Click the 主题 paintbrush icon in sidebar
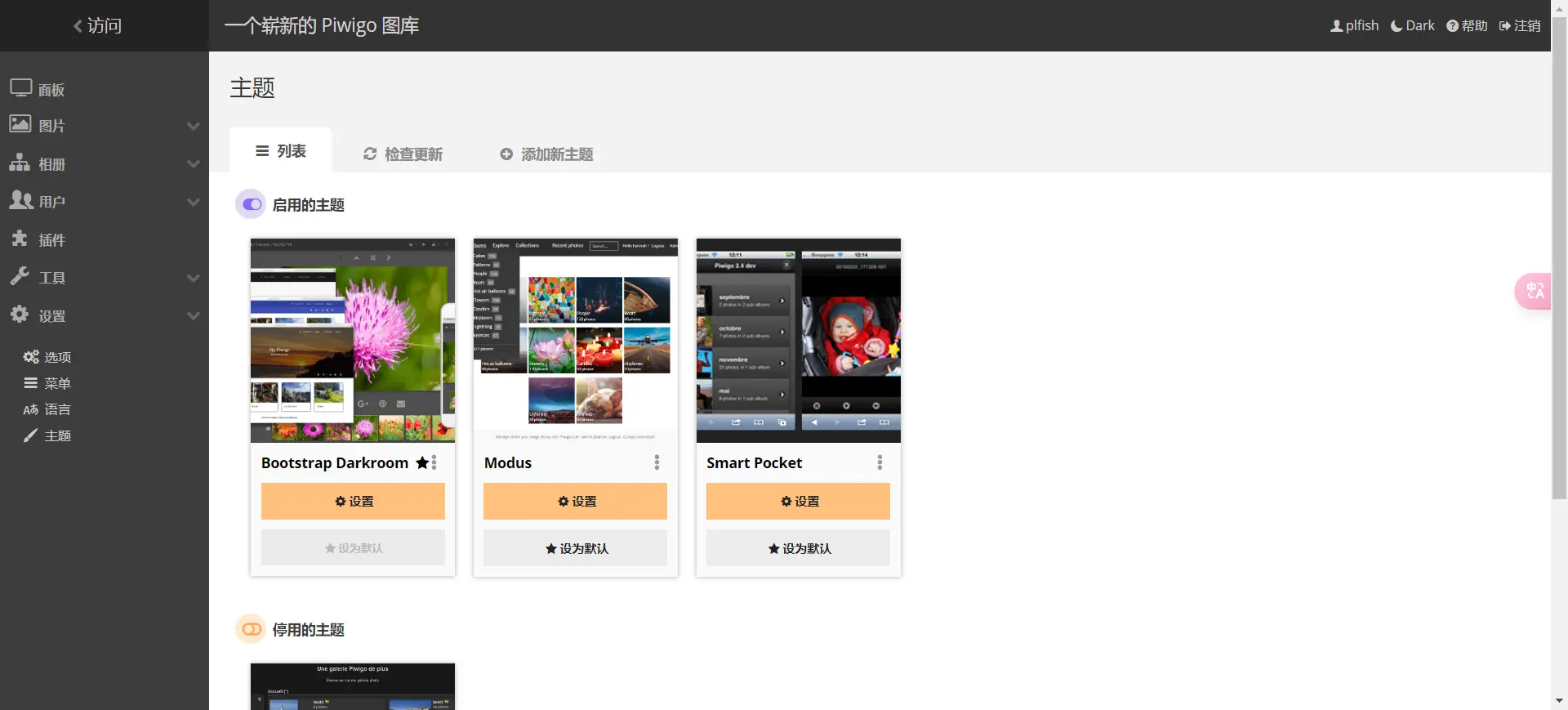This screenshot has height=710, width=1568. (30, 435)
